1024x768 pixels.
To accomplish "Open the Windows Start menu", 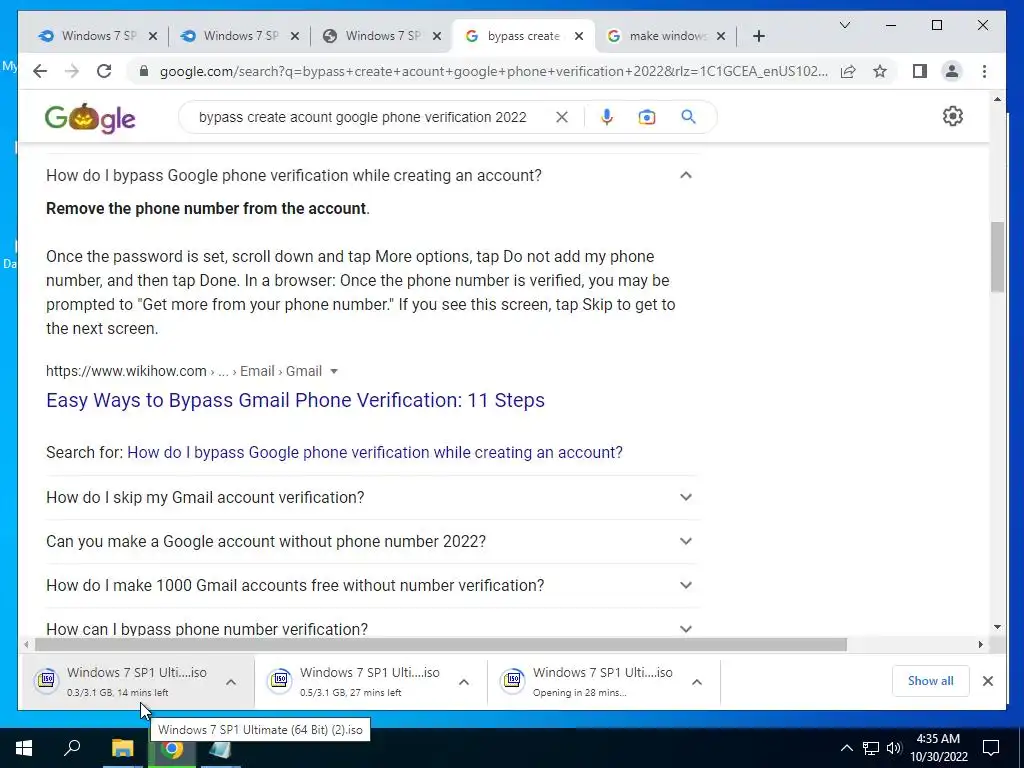I will click(x=24, y=748).
